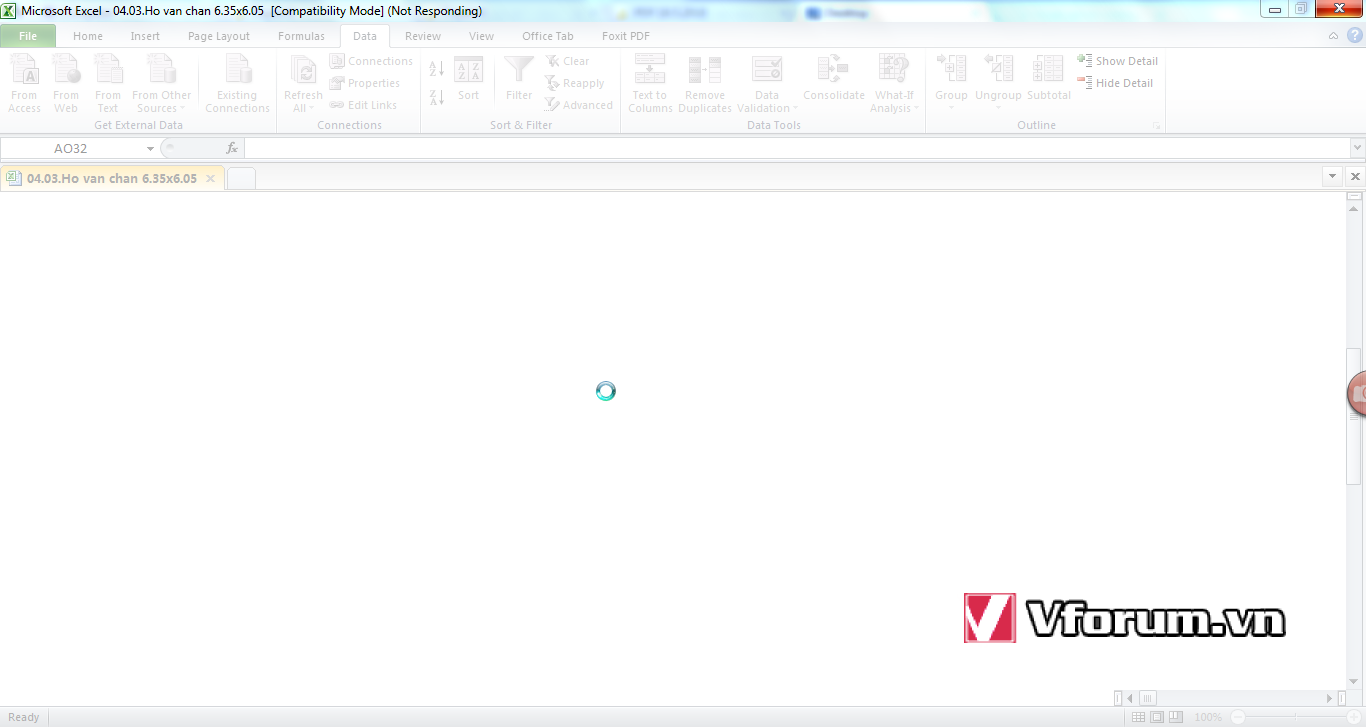Screen dimensions: 1366x727
Task: Click the From Web import icon
Action: [x=66, y=84]
